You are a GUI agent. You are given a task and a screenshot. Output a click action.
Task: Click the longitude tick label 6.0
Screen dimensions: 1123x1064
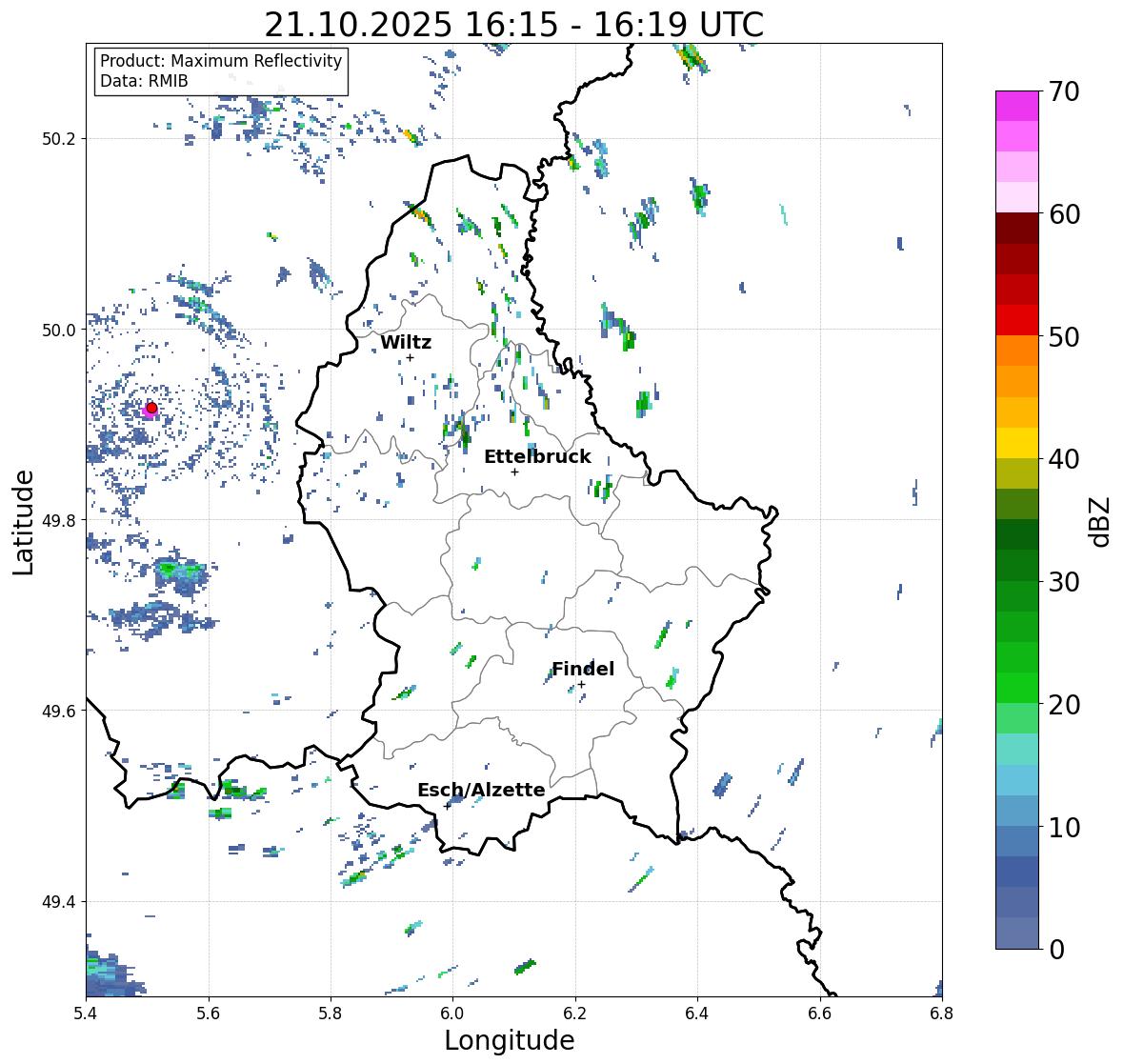[x=452, y=1013]
